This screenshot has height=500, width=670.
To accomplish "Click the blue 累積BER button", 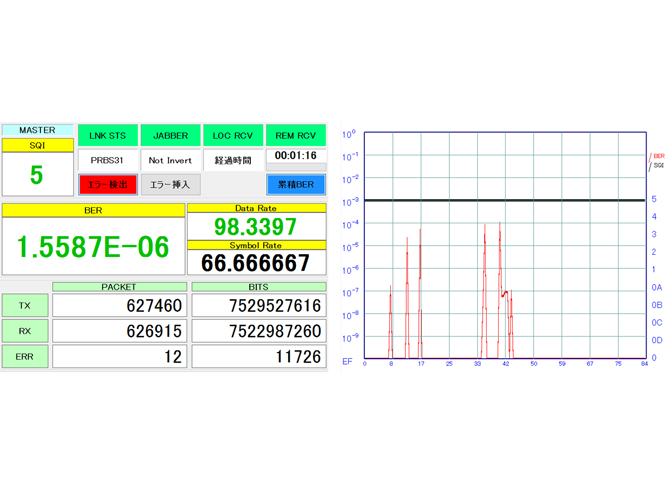I will [296, 184].
